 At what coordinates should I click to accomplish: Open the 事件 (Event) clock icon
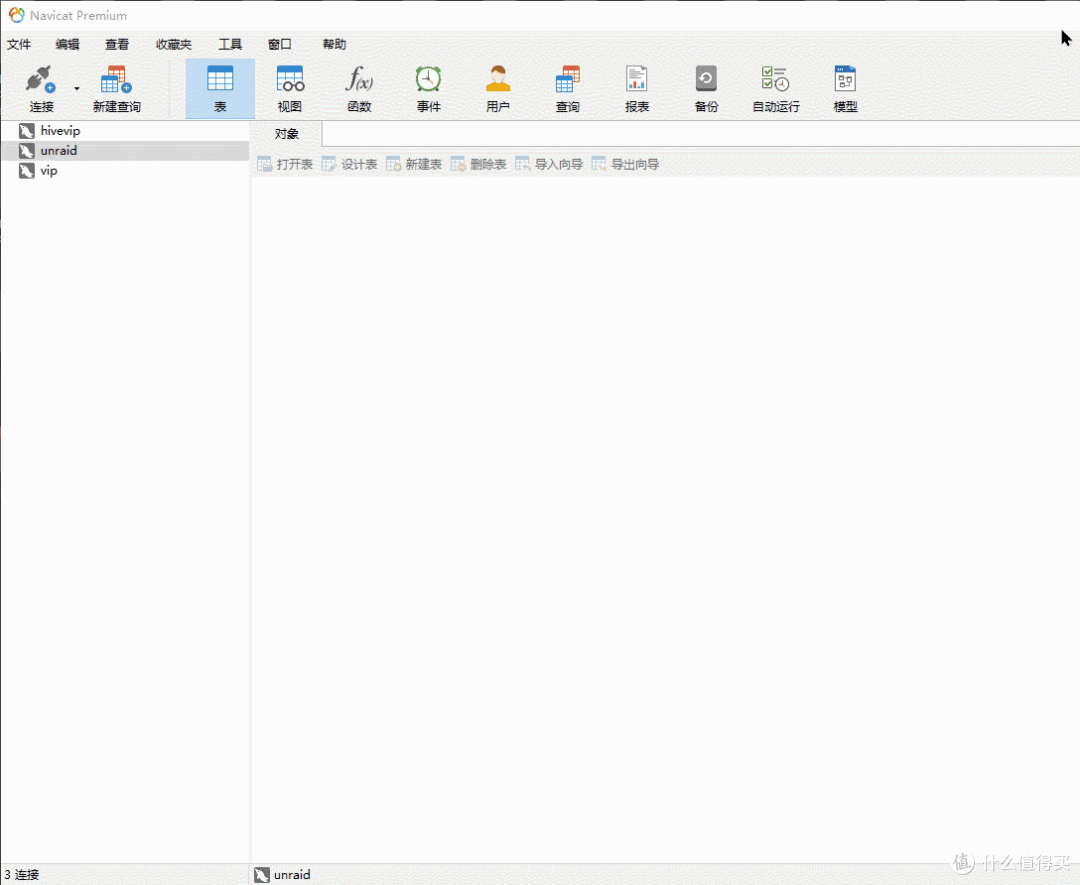click(x=428, y=88)
